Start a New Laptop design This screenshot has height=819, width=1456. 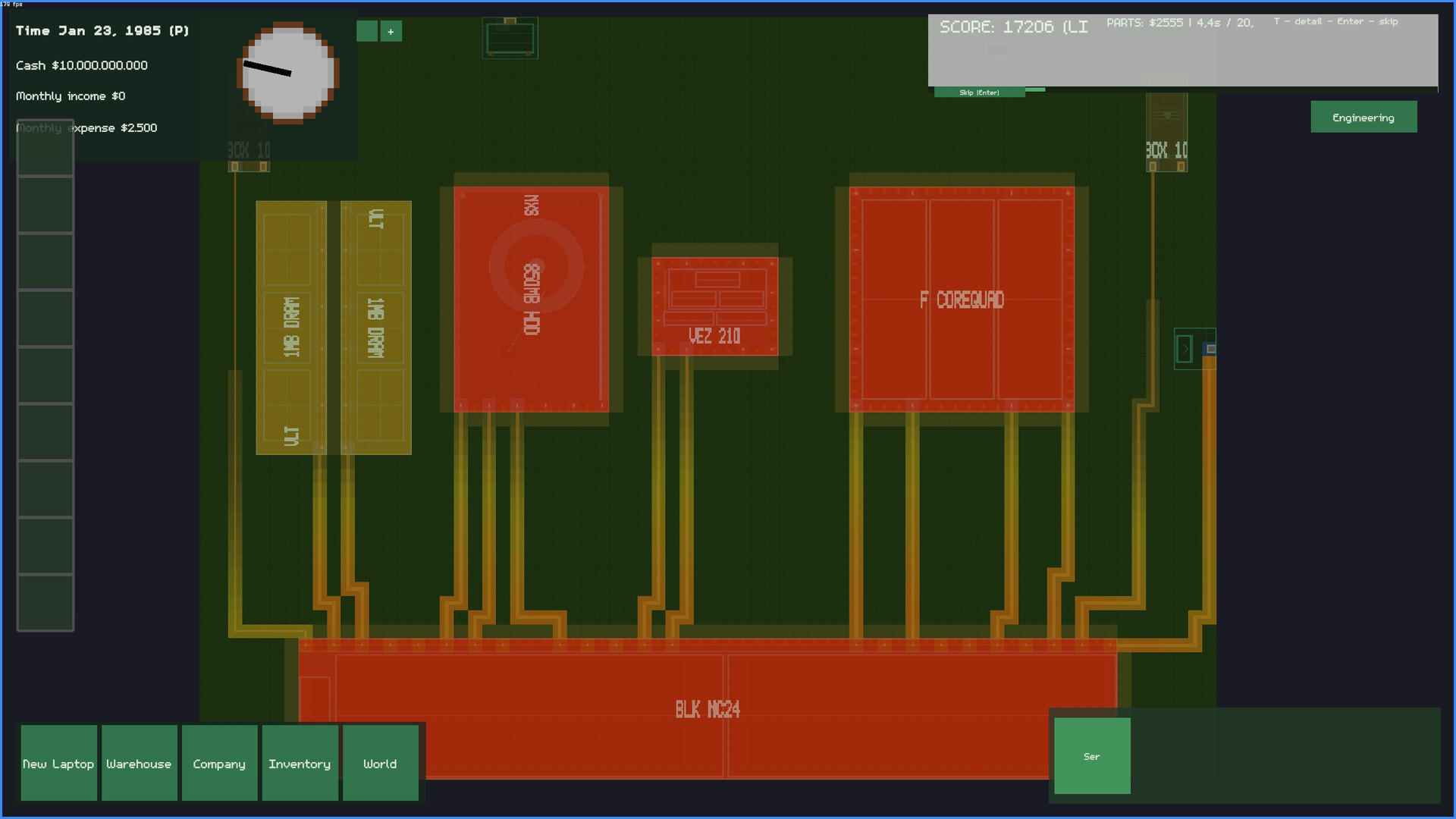click(58, 763)
